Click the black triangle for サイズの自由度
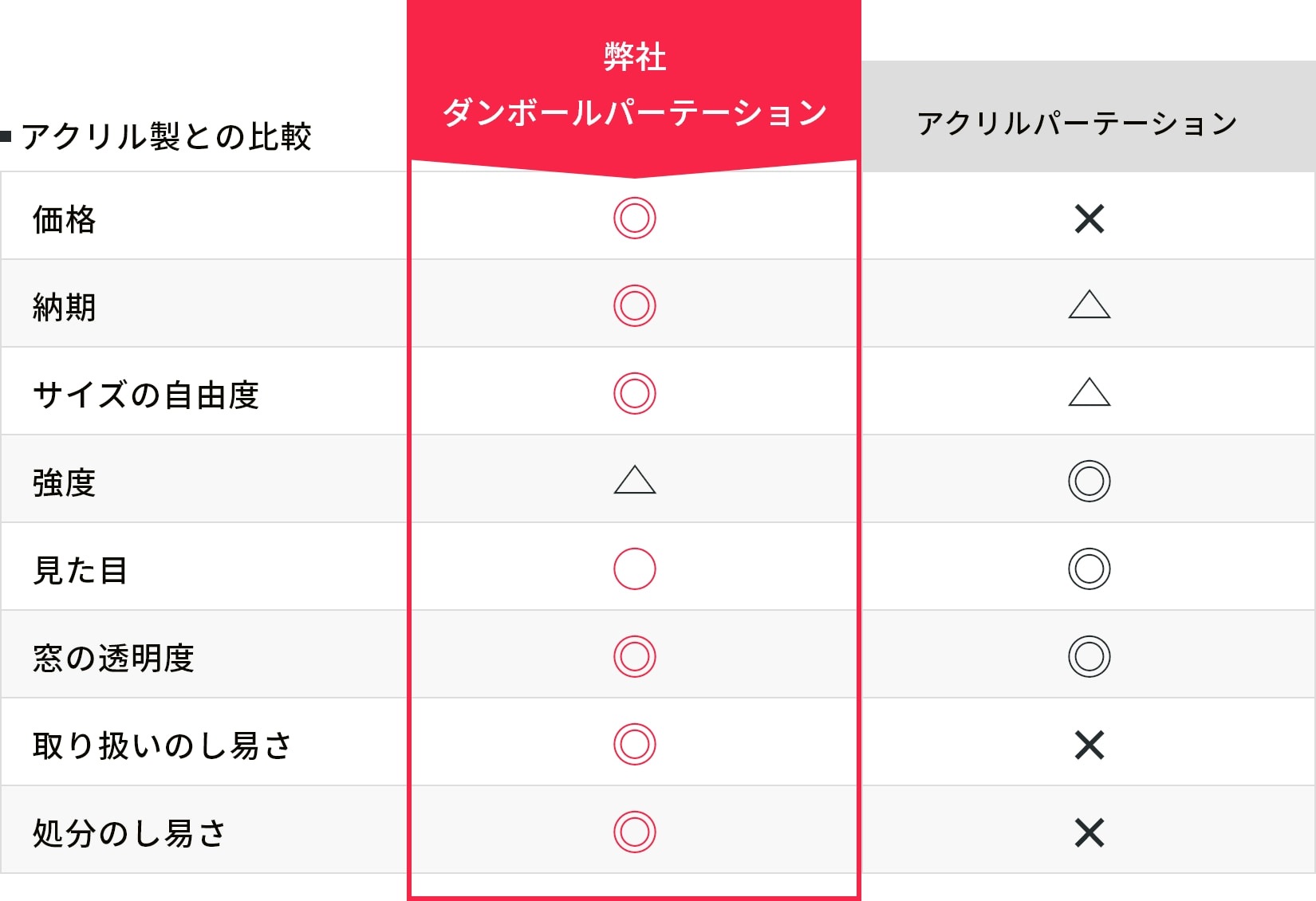This screenshot has height=901, width=1316. 1089,393
